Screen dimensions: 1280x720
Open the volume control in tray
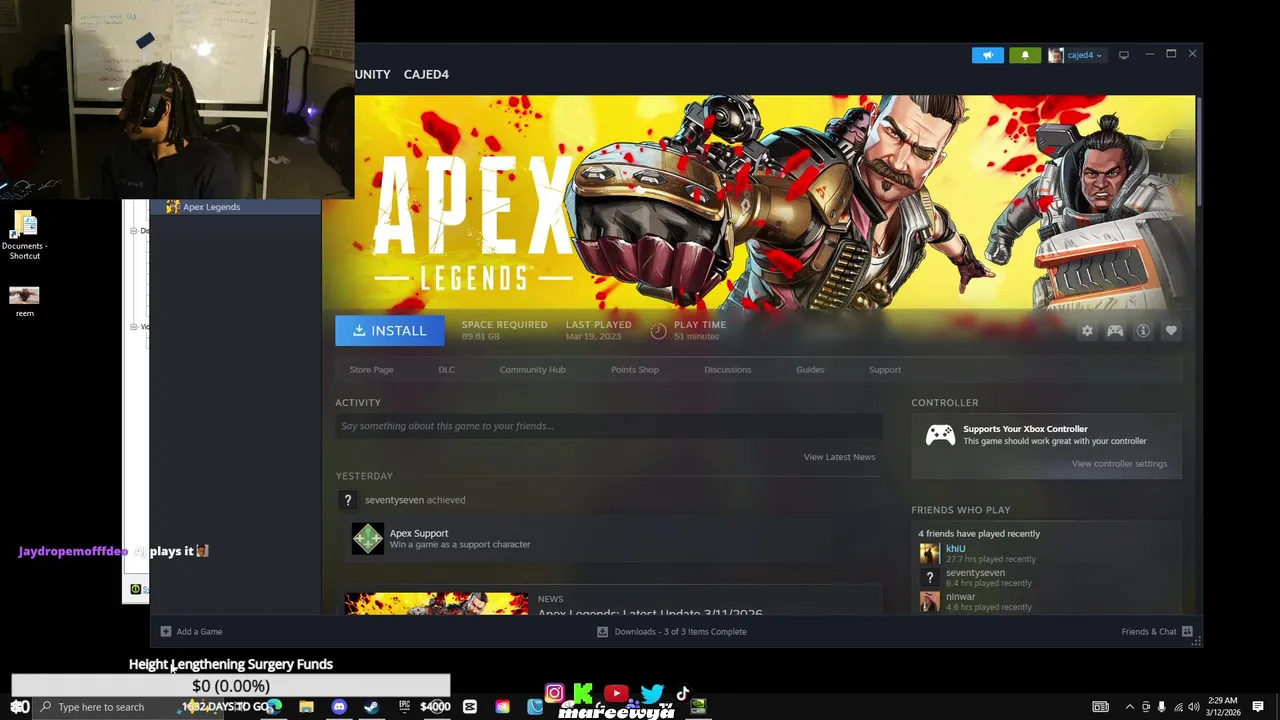click(1194, 707)
